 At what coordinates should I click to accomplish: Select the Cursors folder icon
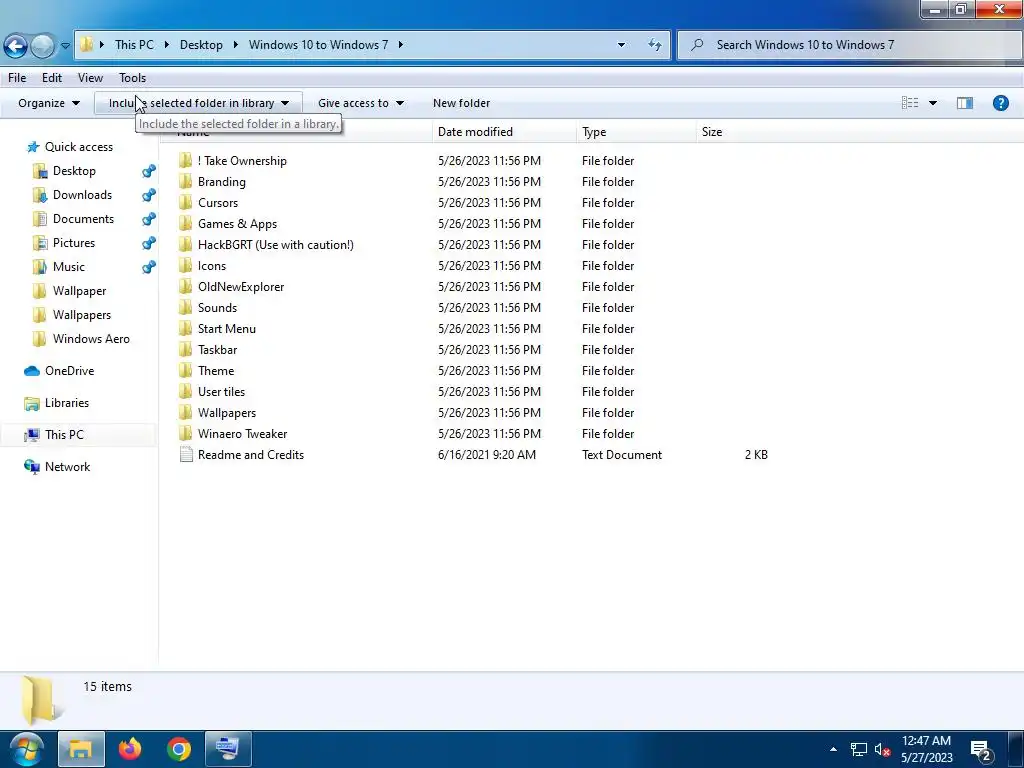(185, 202)
